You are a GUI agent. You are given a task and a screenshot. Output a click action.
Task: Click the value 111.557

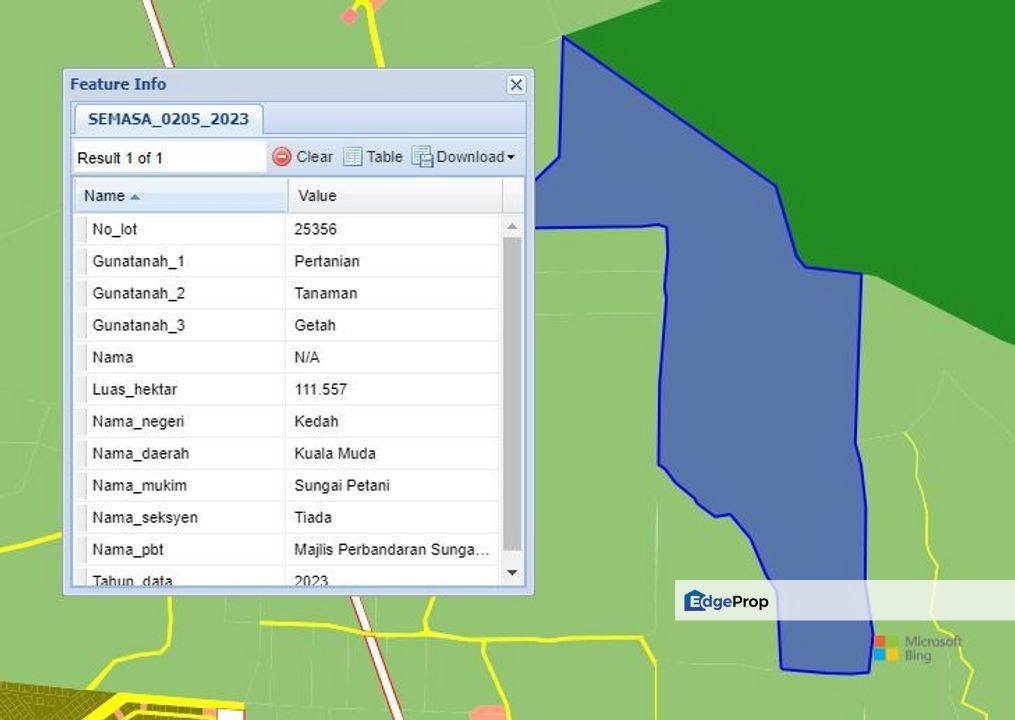(320, 389)
